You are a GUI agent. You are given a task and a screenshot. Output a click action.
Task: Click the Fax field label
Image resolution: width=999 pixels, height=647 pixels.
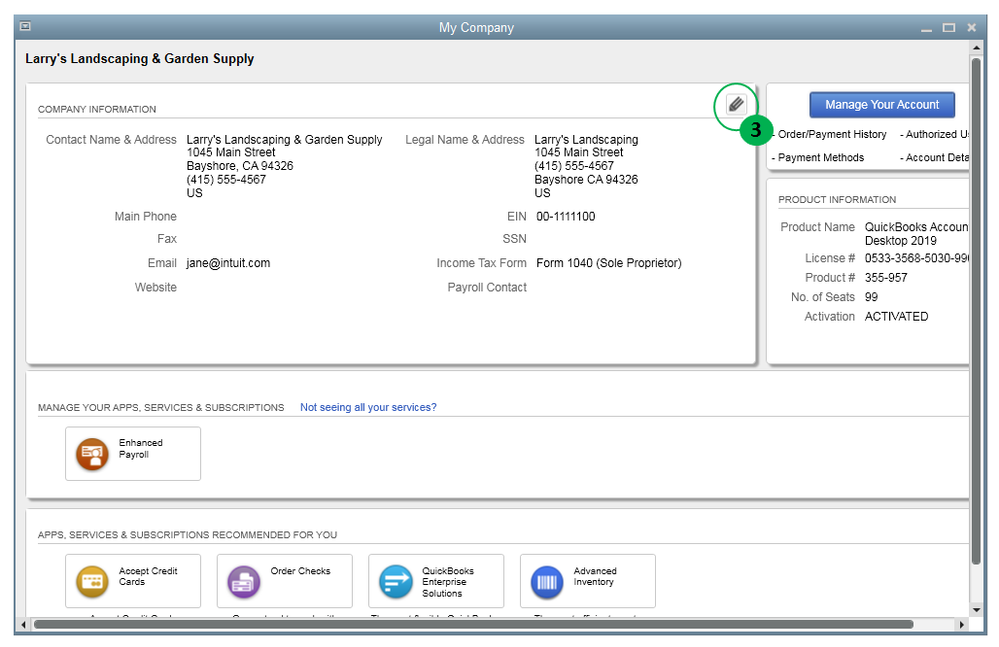(x=167, y=239)
